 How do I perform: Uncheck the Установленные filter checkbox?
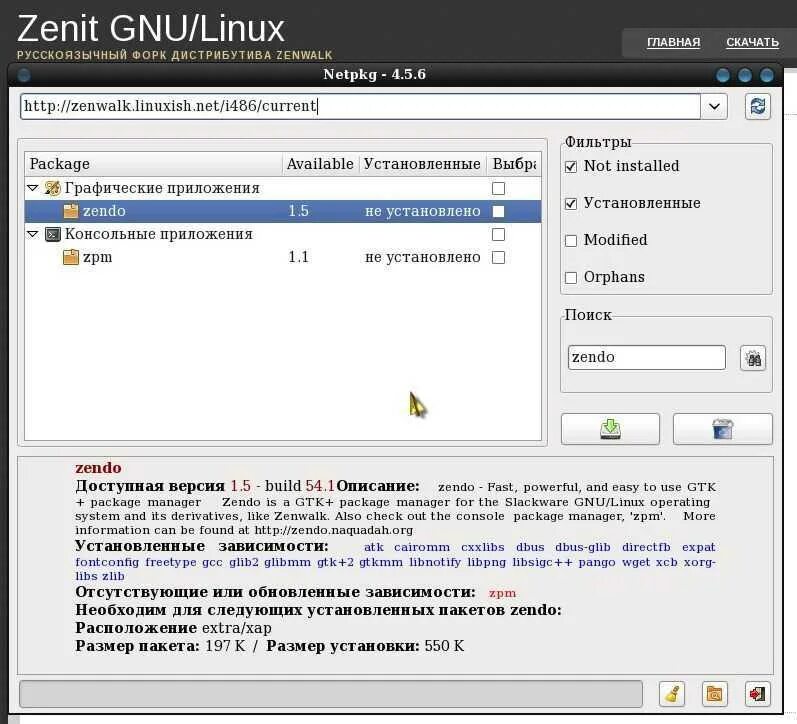click(571, 203)
